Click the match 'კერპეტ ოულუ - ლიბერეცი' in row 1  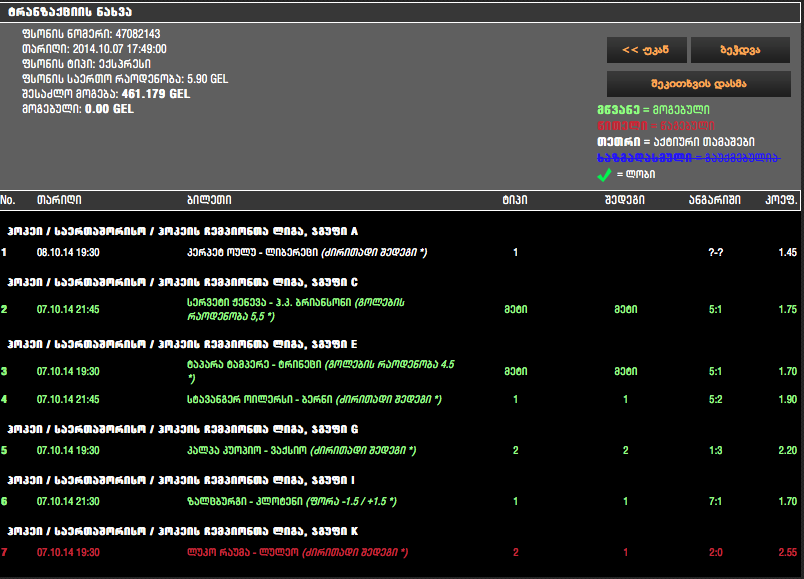[x=252, y=252]
